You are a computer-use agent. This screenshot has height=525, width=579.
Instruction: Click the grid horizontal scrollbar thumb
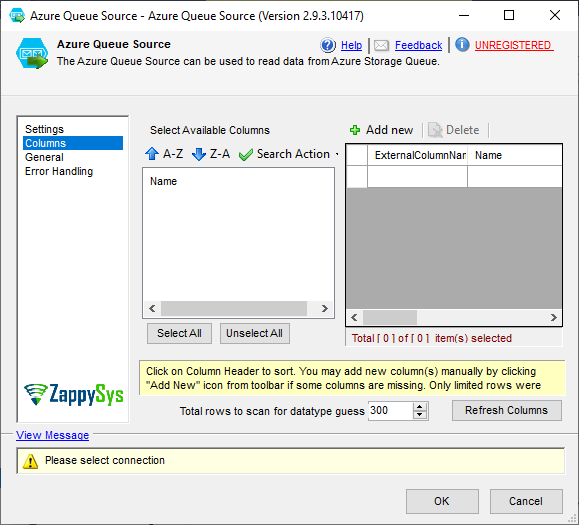coord(390,318)
